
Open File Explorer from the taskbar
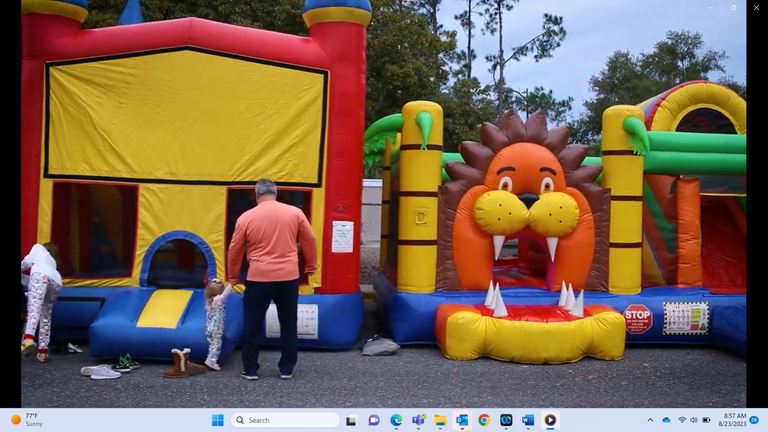[x=440, y=420]
